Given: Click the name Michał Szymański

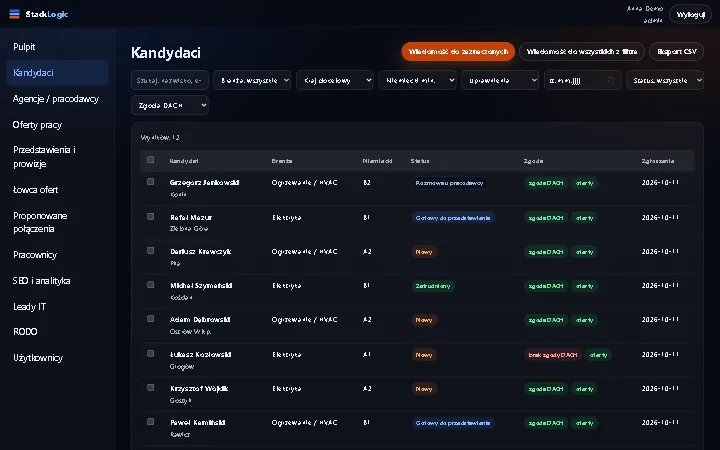Looking at the screenshot, I should [x=201, y=285].
